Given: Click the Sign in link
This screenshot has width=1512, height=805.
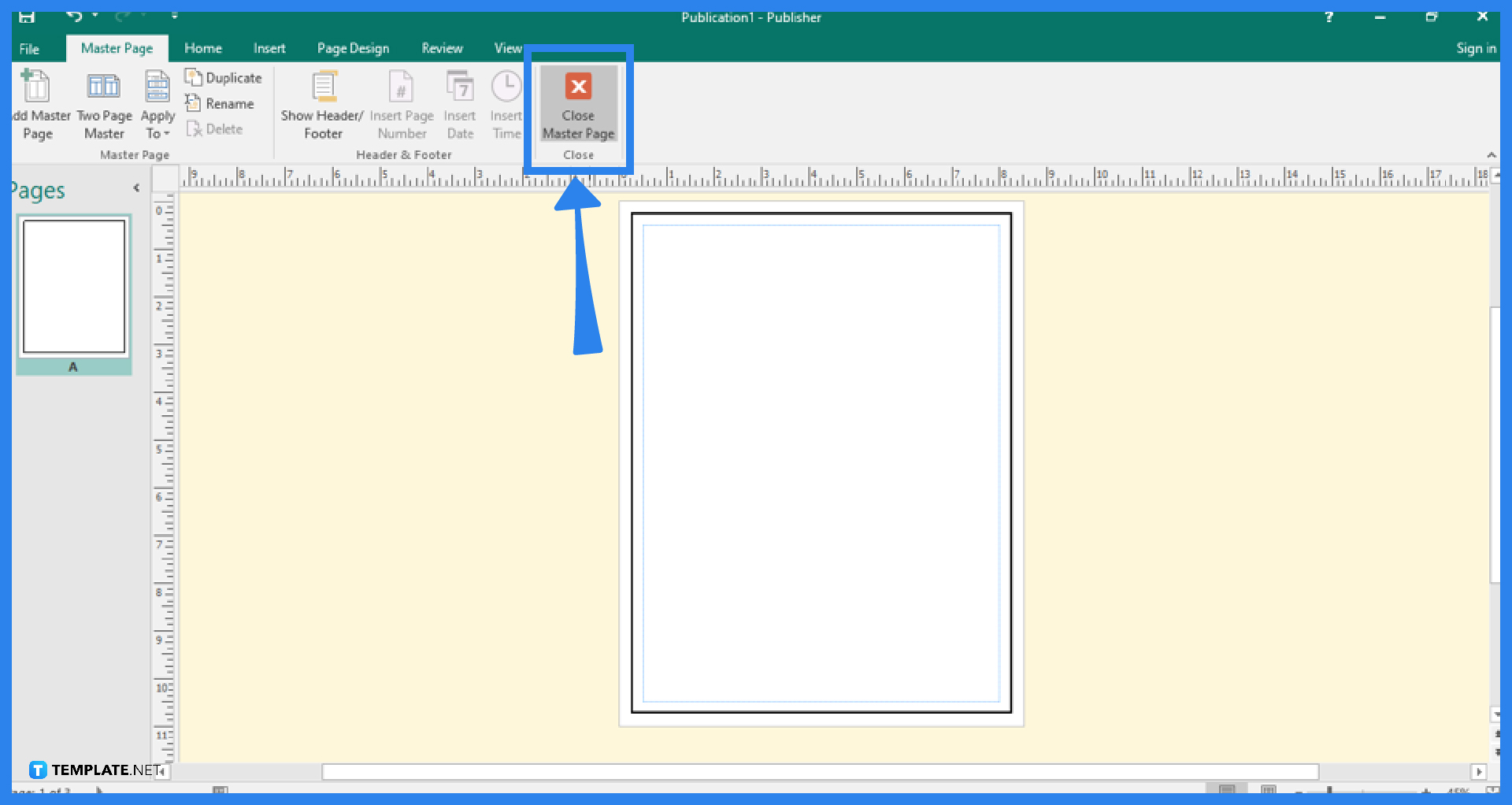Looking at the screenshot, I should point(1476,48).
